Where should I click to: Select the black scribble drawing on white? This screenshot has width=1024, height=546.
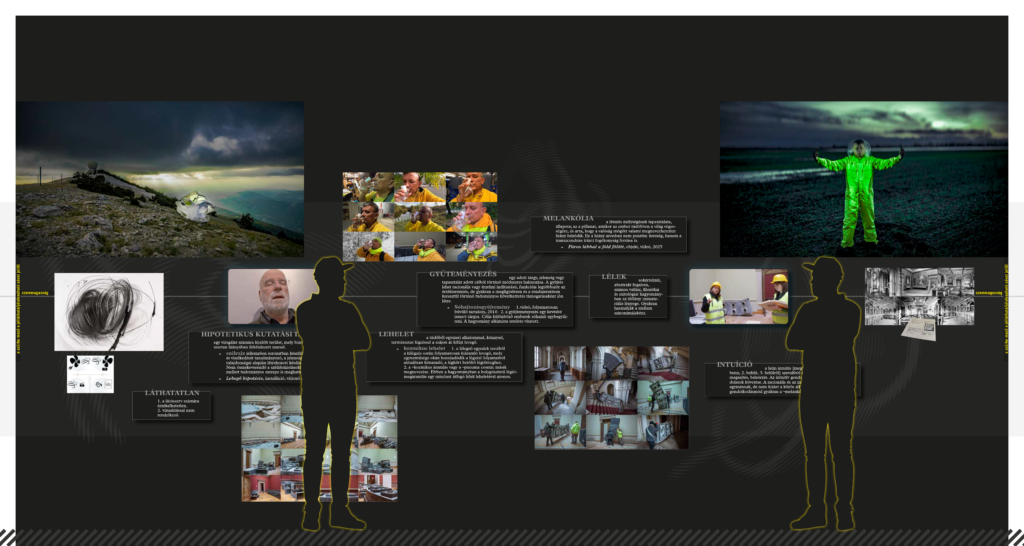tap(108, 312)
